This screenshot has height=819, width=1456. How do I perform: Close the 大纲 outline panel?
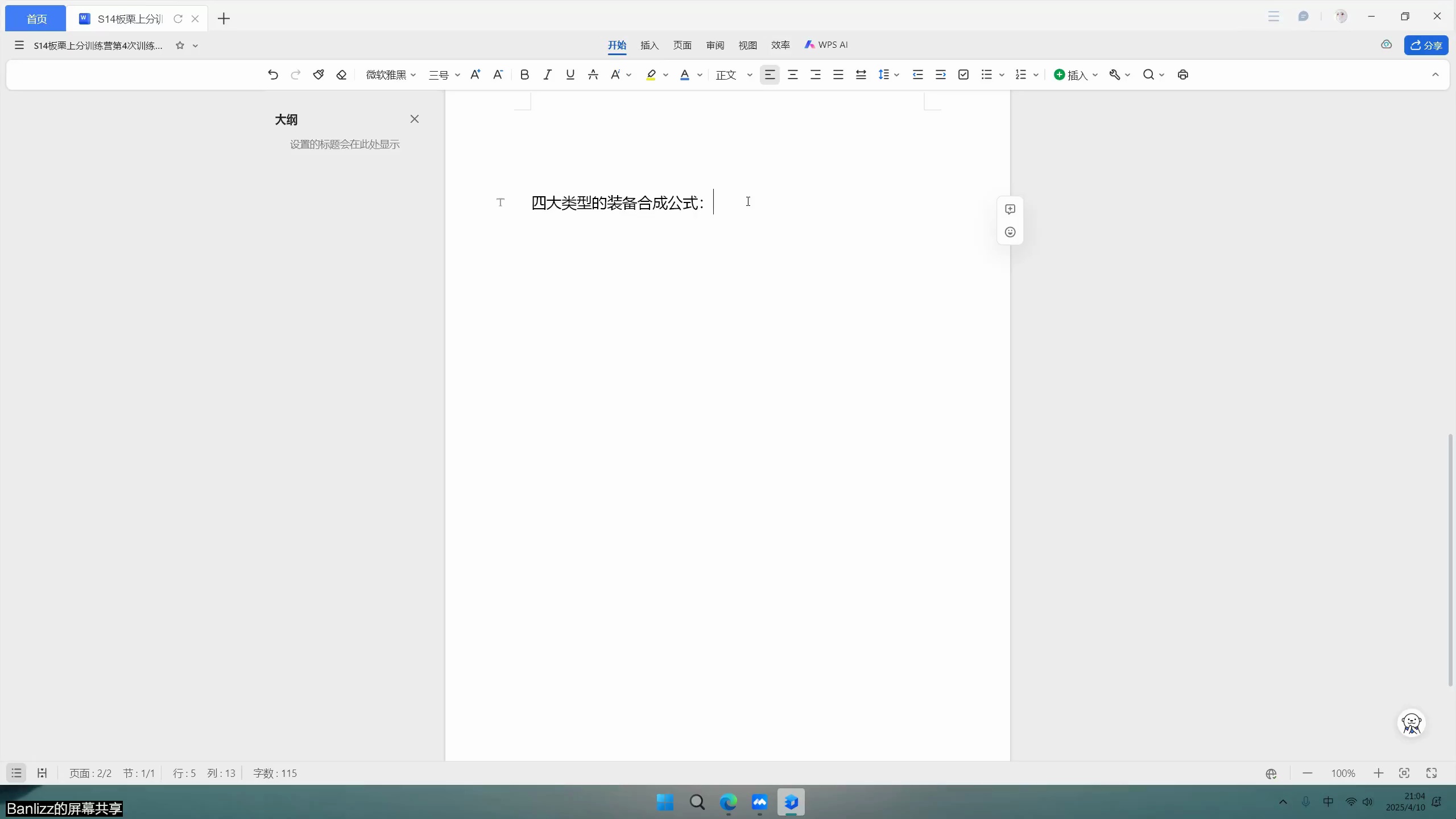tap(414, 119)
